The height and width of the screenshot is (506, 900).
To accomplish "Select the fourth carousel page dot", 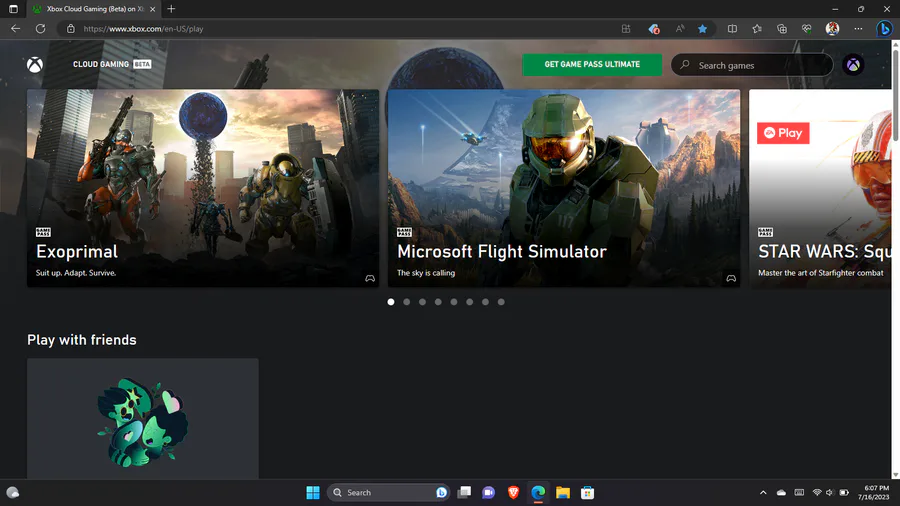I will coord(438,302).
